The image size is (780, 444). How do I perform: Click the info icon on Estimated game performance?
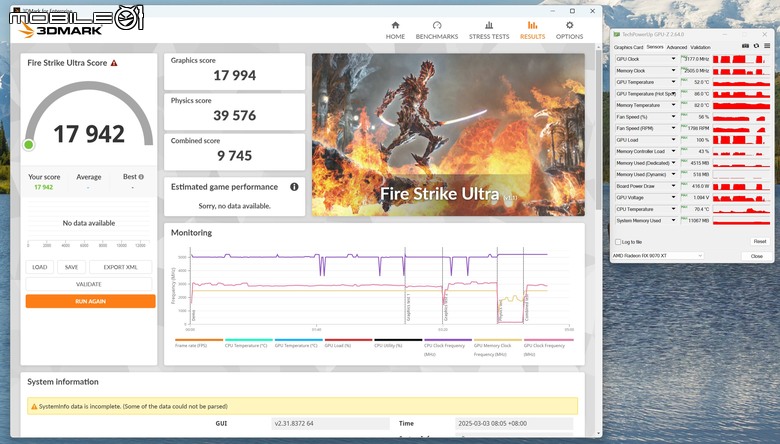[294, 187]
